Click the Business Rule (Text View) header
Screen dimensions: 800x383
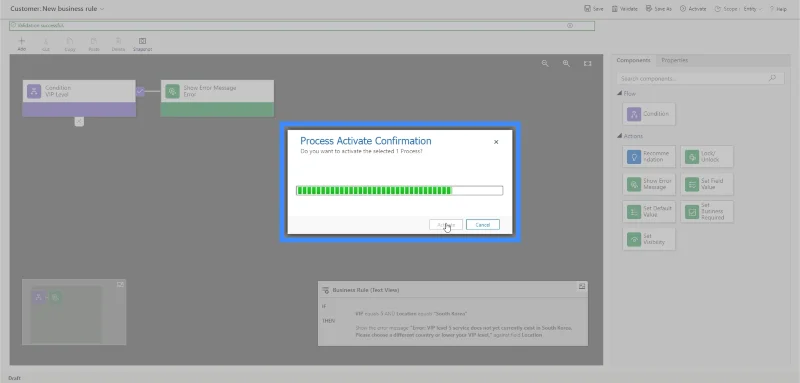click(366, 290)
